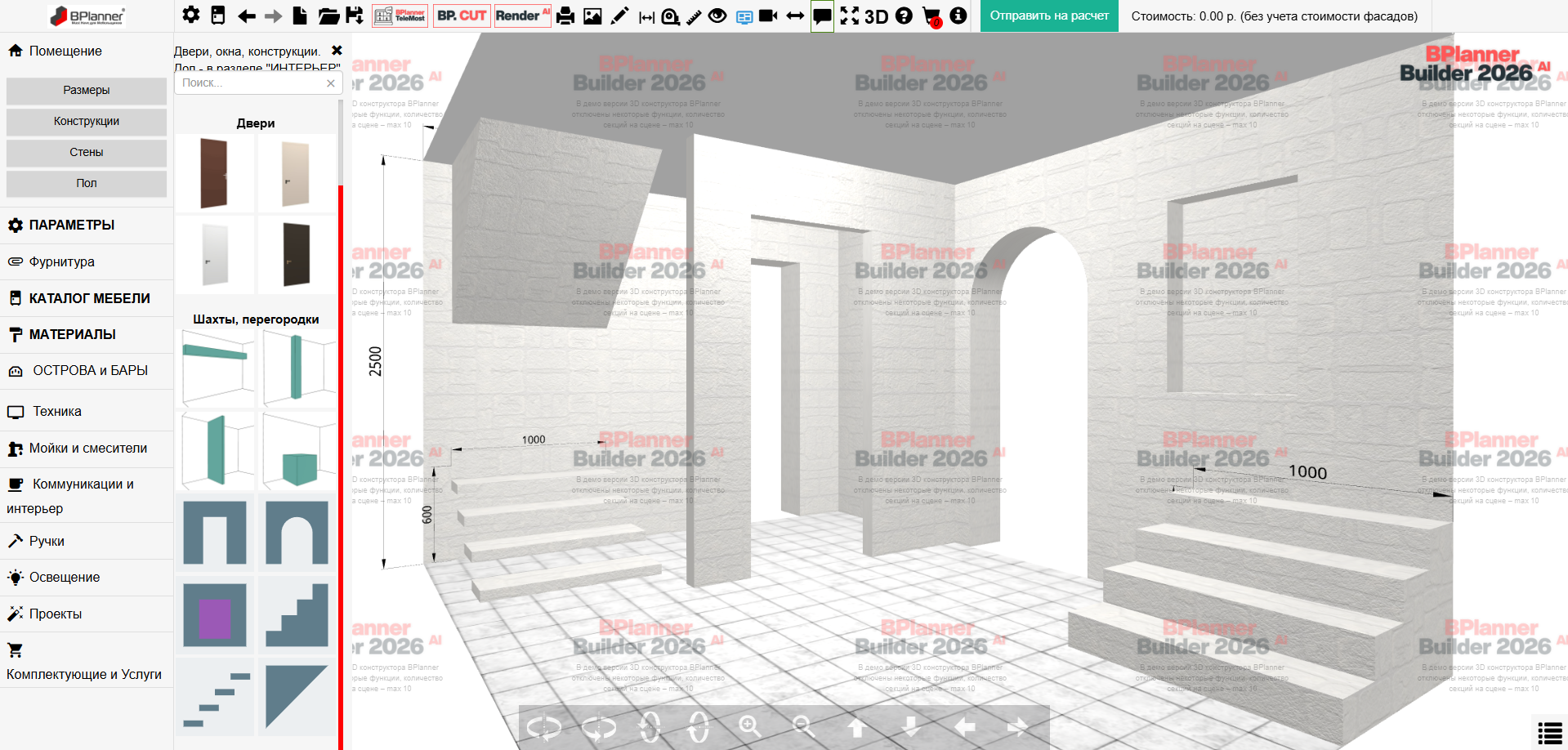
Task: Start Render AI
Action: [x=523, y=16]
